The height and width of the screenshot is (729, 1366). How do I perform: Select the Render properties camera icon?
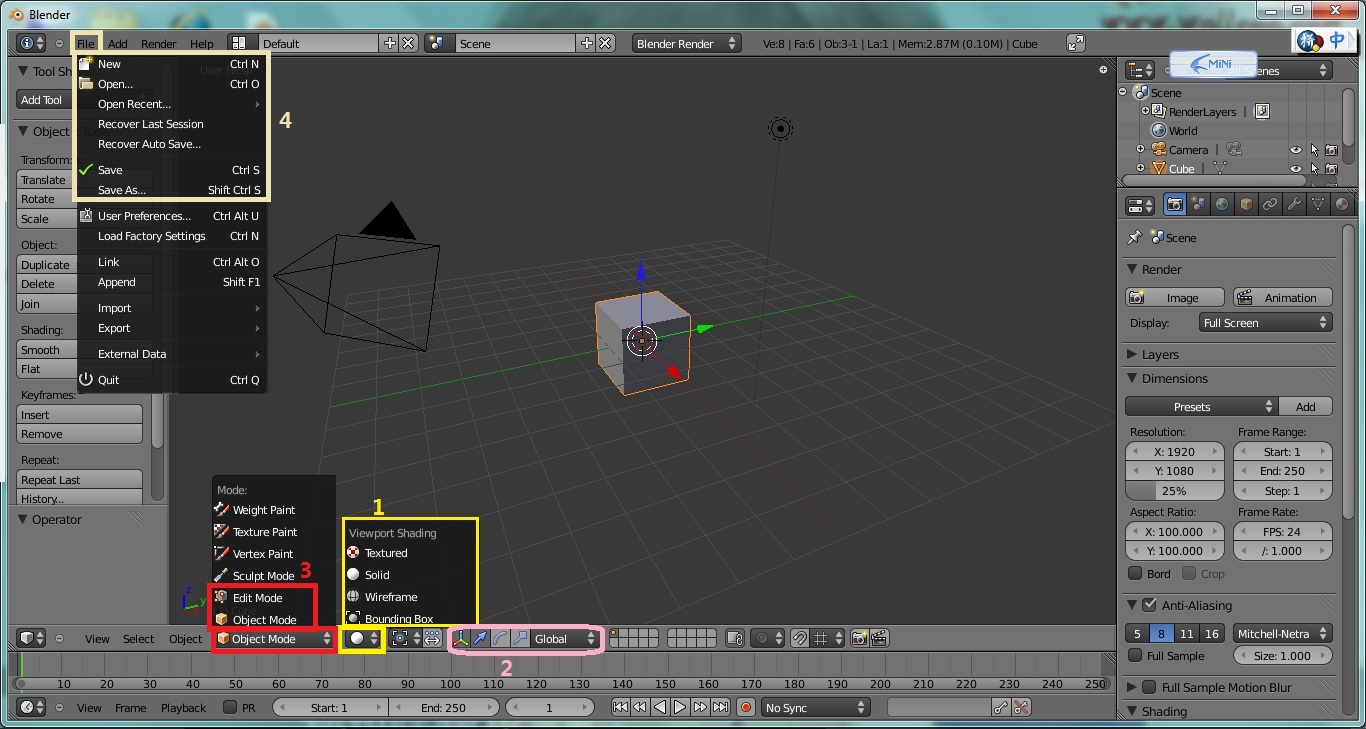click(1176, 204)
